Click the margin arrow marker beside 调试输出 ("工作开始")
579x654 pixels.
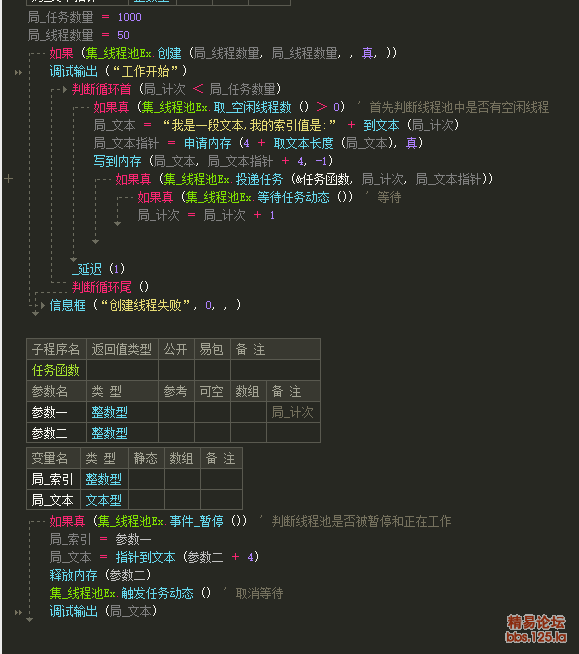pos(18,73)
